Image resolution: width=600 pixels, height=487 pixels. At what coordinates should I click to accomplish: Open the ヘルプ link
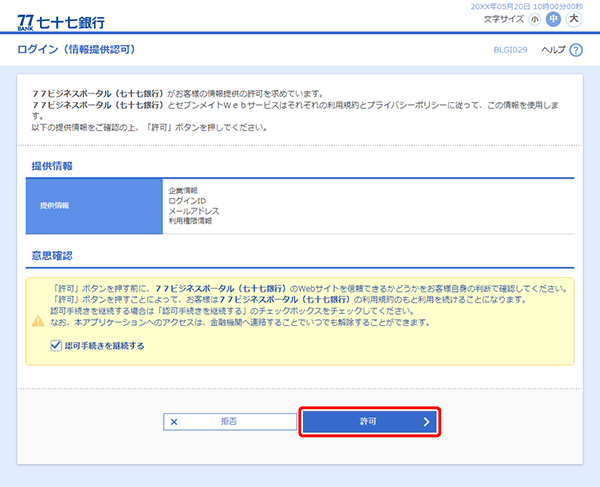click(x=553, y=50)
